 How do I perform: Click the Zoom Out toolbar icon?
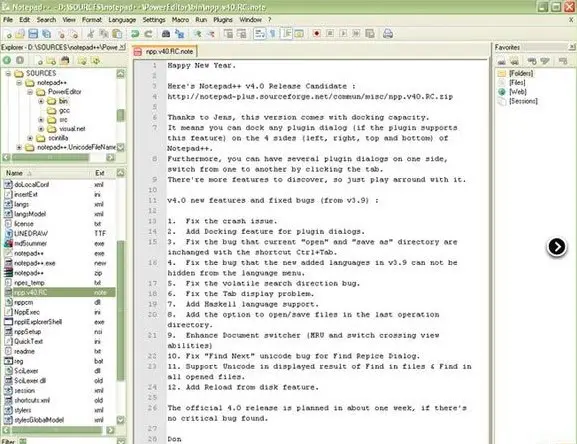(x=210, y=34)
